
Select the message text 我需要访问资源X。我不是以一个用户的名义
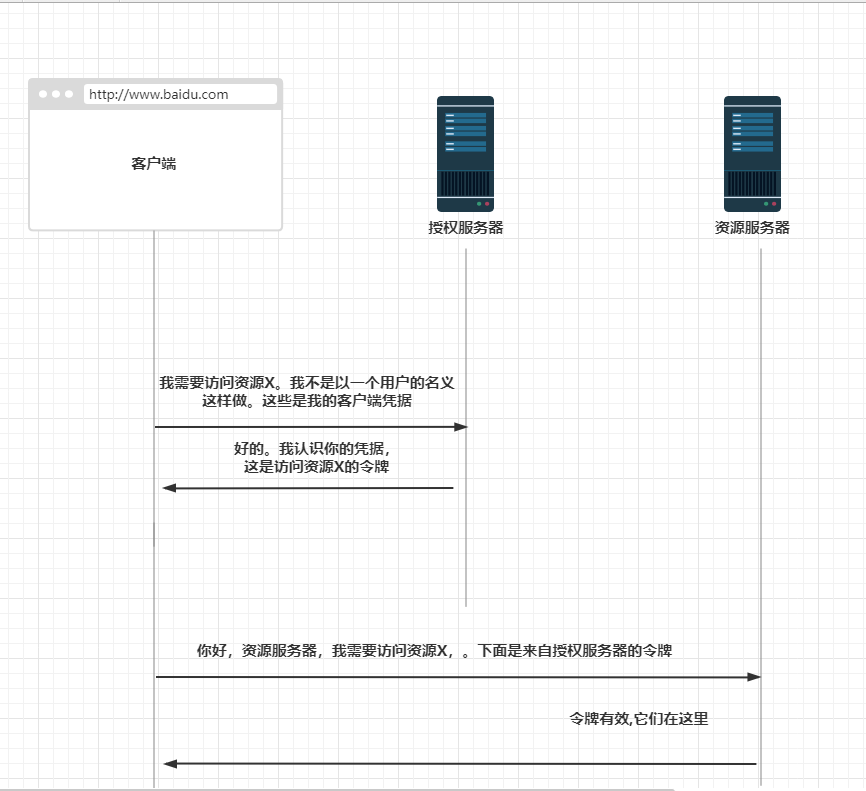[307, 383]
